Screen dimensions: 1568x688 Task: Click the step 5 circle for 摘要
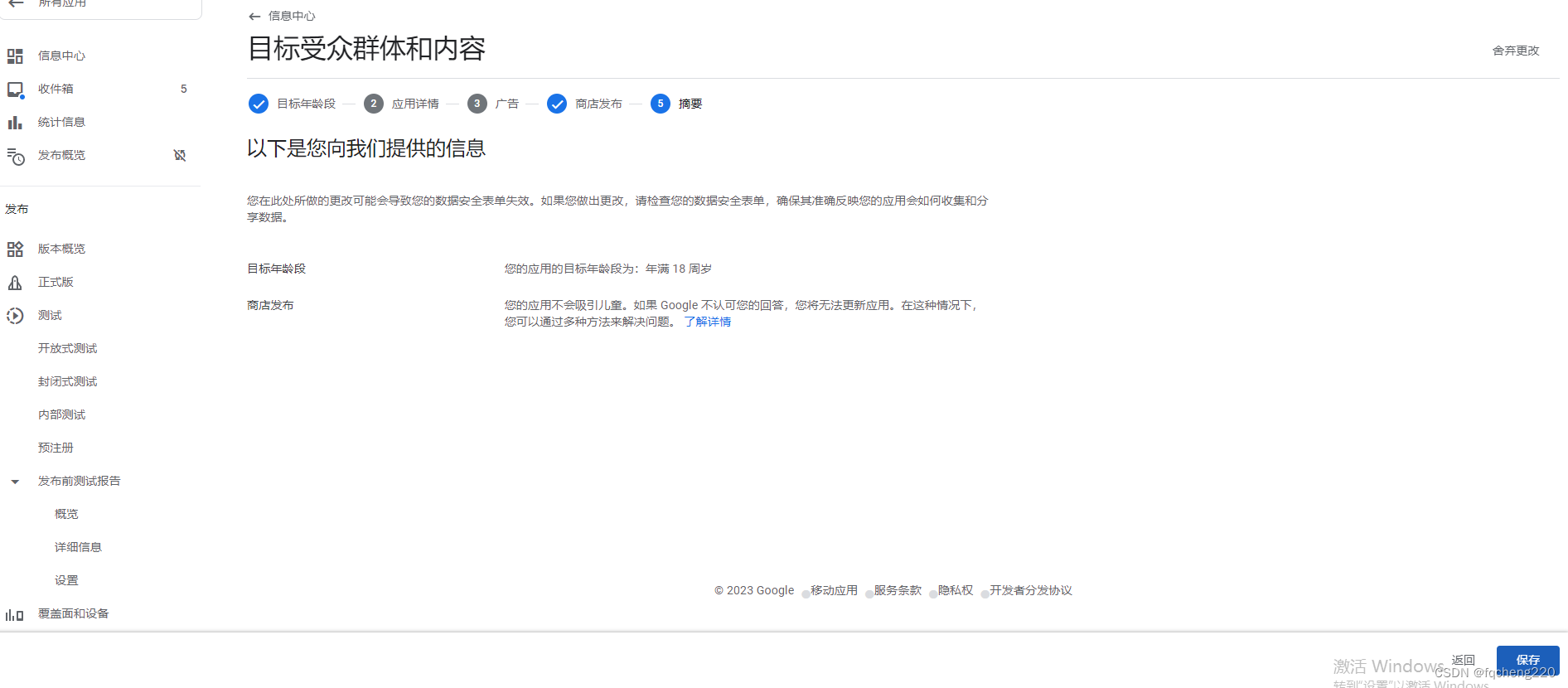click(x=661, y=104)
